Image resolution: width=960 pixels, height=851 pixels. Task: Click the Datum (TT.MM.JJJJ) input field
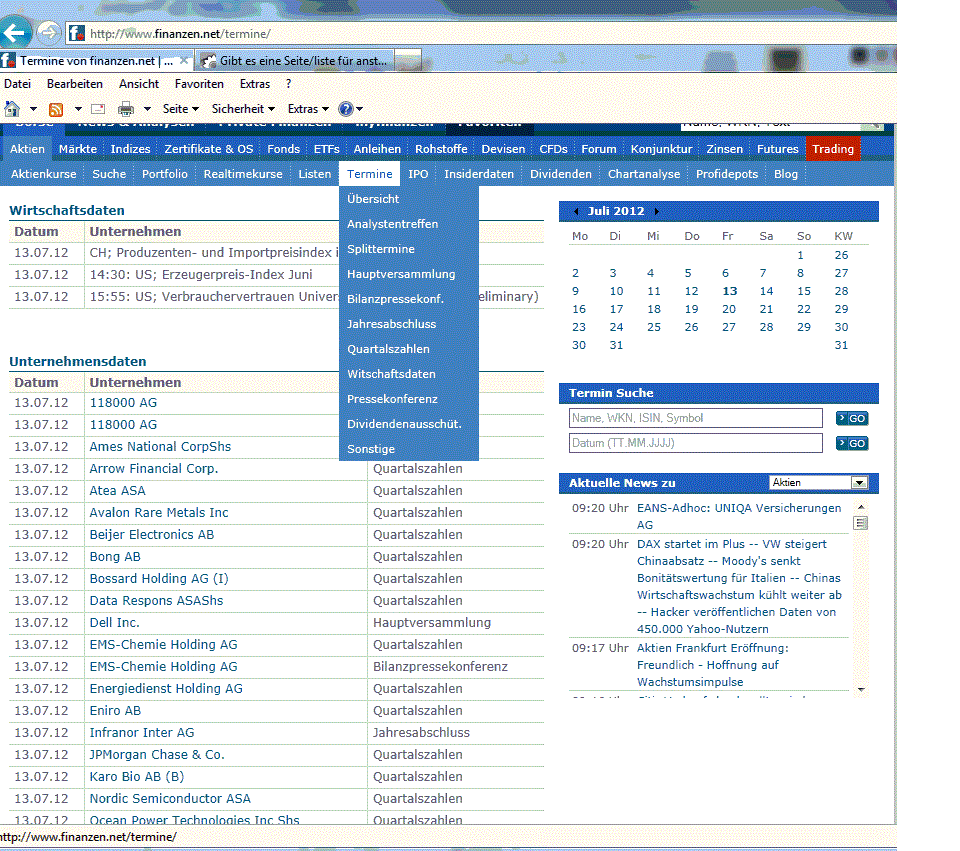pyautogui.click(x=695, y=443)
